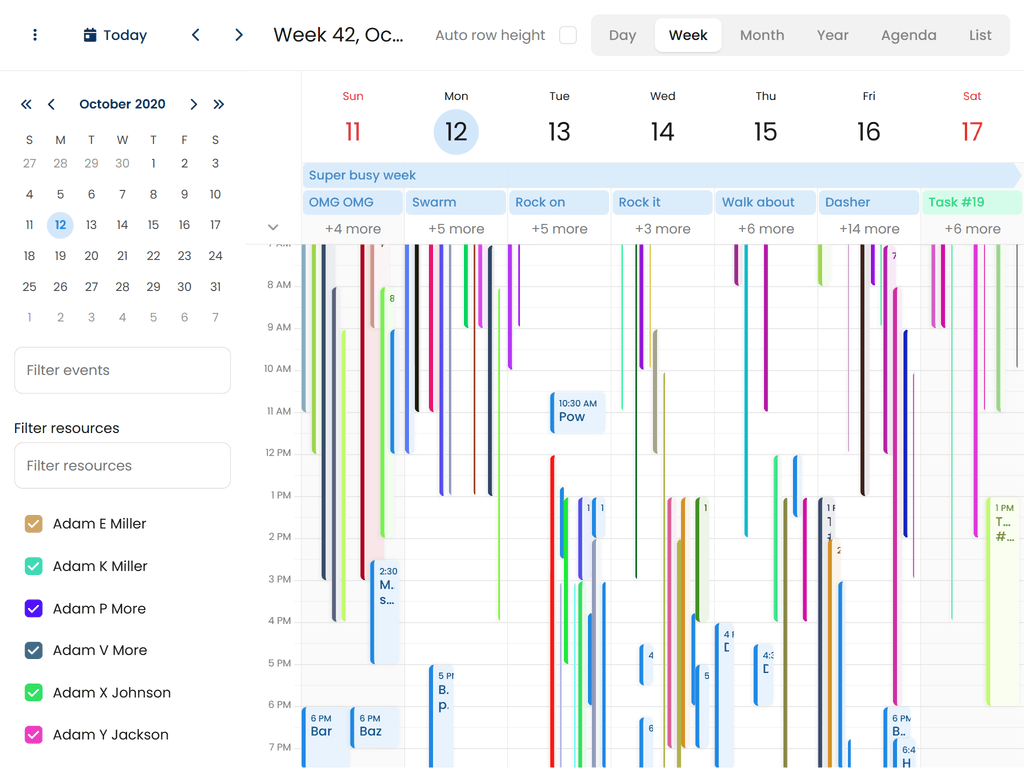Go to September with mini-calendar left arrow

pos(51,104)
